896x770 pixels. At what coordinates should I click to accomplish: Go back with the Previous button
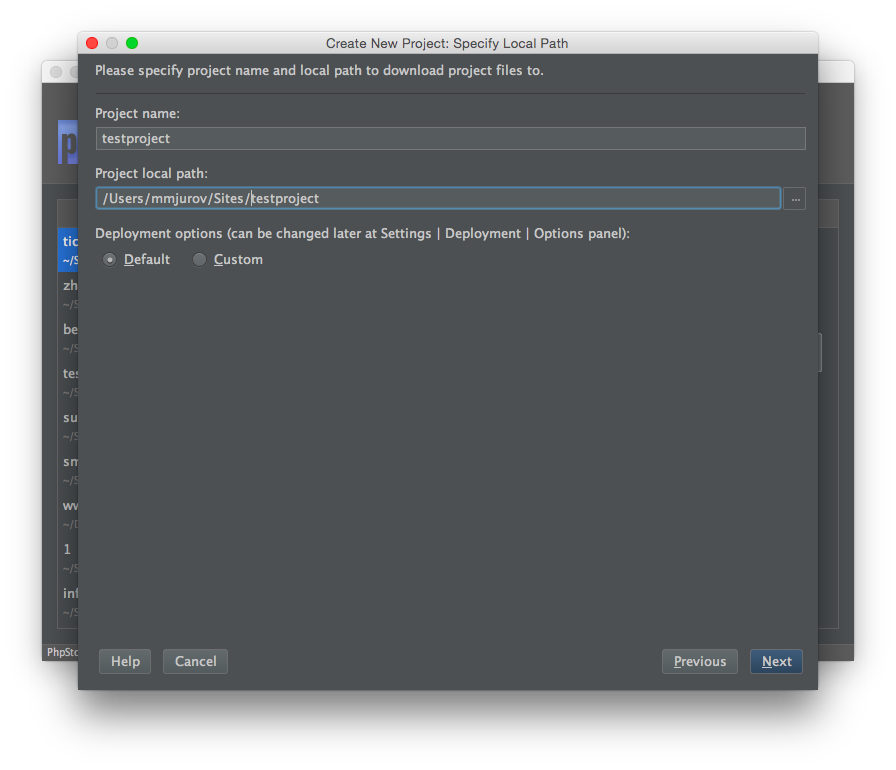pyautogui.click(x=700, y=661)
